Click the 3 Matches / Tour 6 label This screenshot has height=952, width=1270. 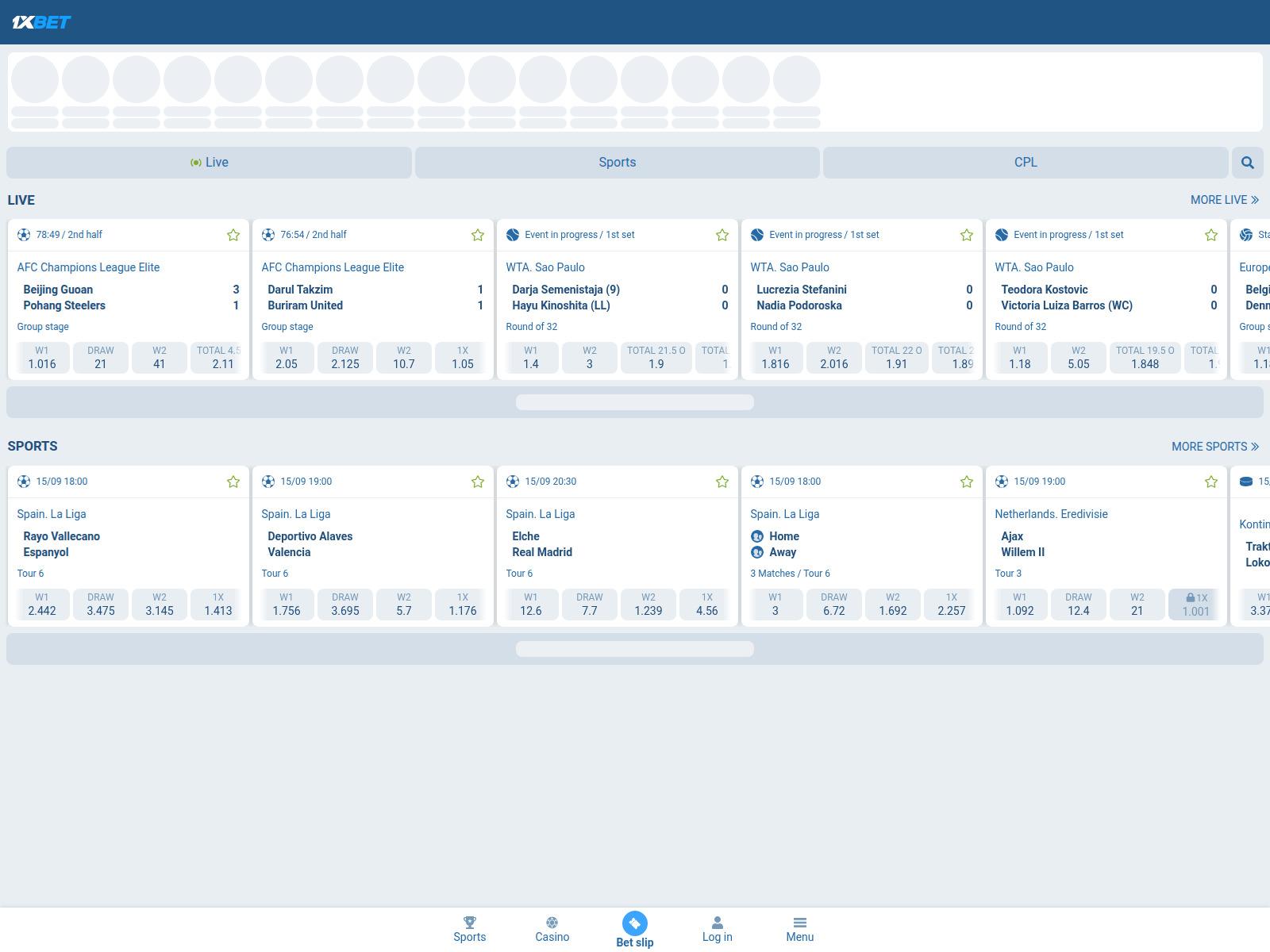pyautogui.click(x=791, y=574)
